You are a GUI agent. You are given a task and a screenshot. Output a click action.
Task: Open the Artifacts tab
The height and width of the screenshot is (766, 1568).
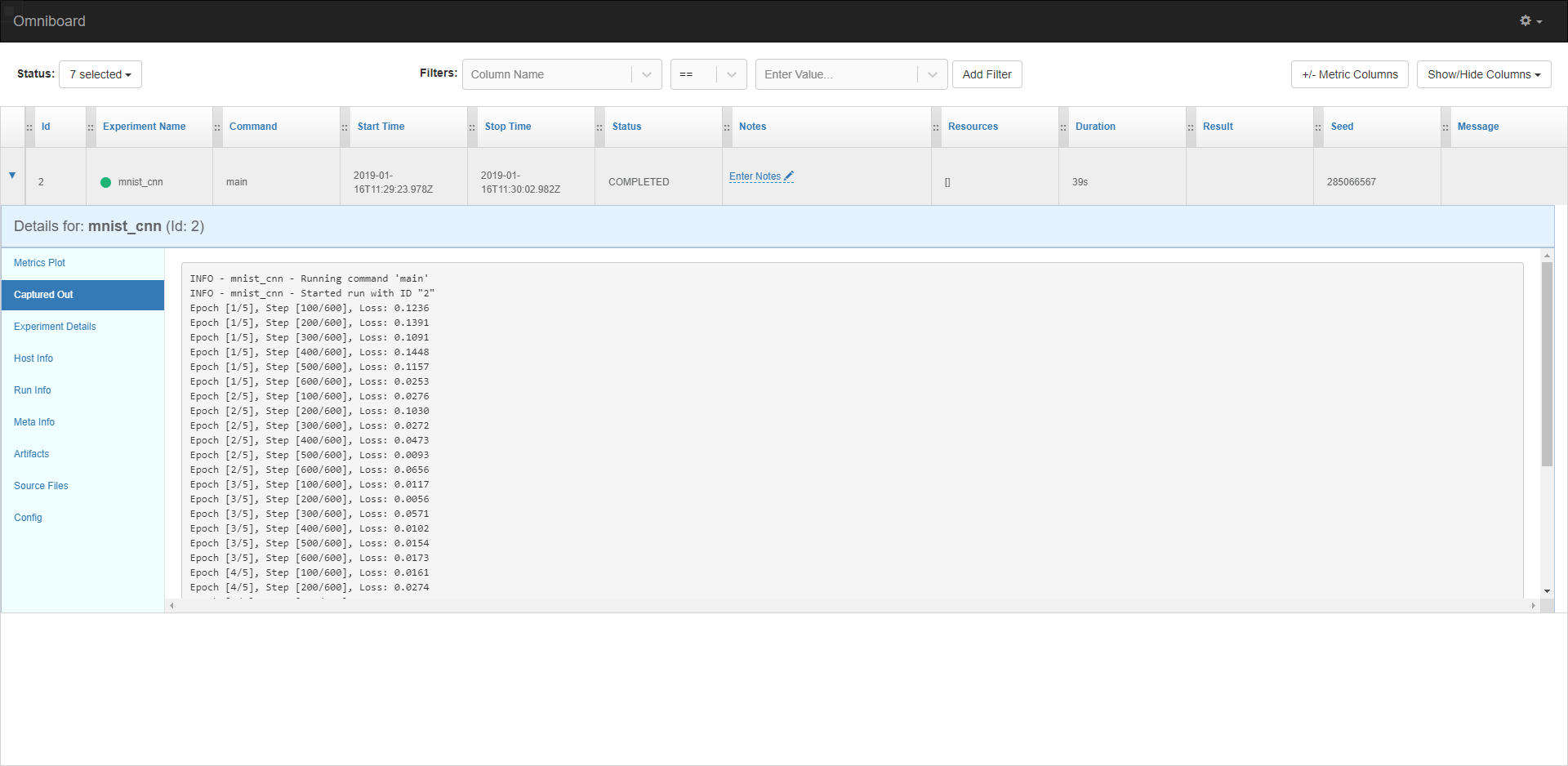coord(82,454)
